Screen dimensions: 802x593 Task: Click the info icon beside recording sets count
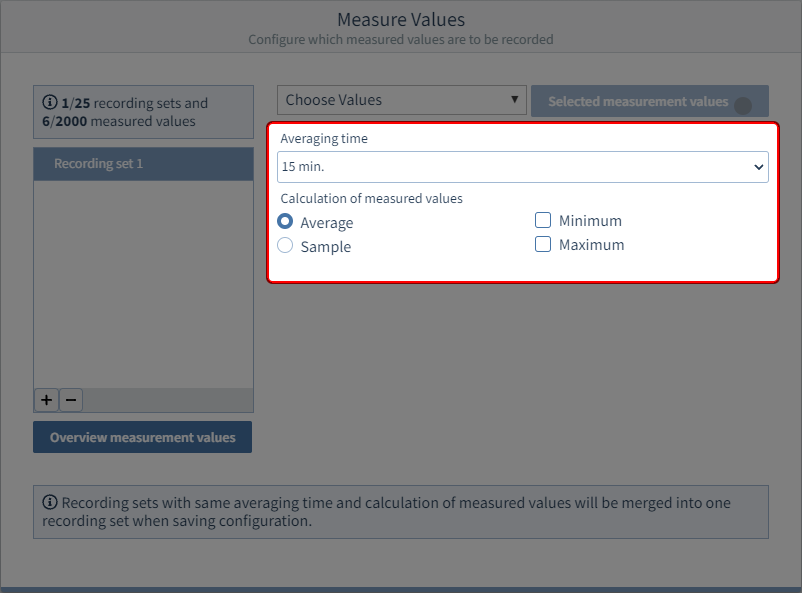[49, 103]
